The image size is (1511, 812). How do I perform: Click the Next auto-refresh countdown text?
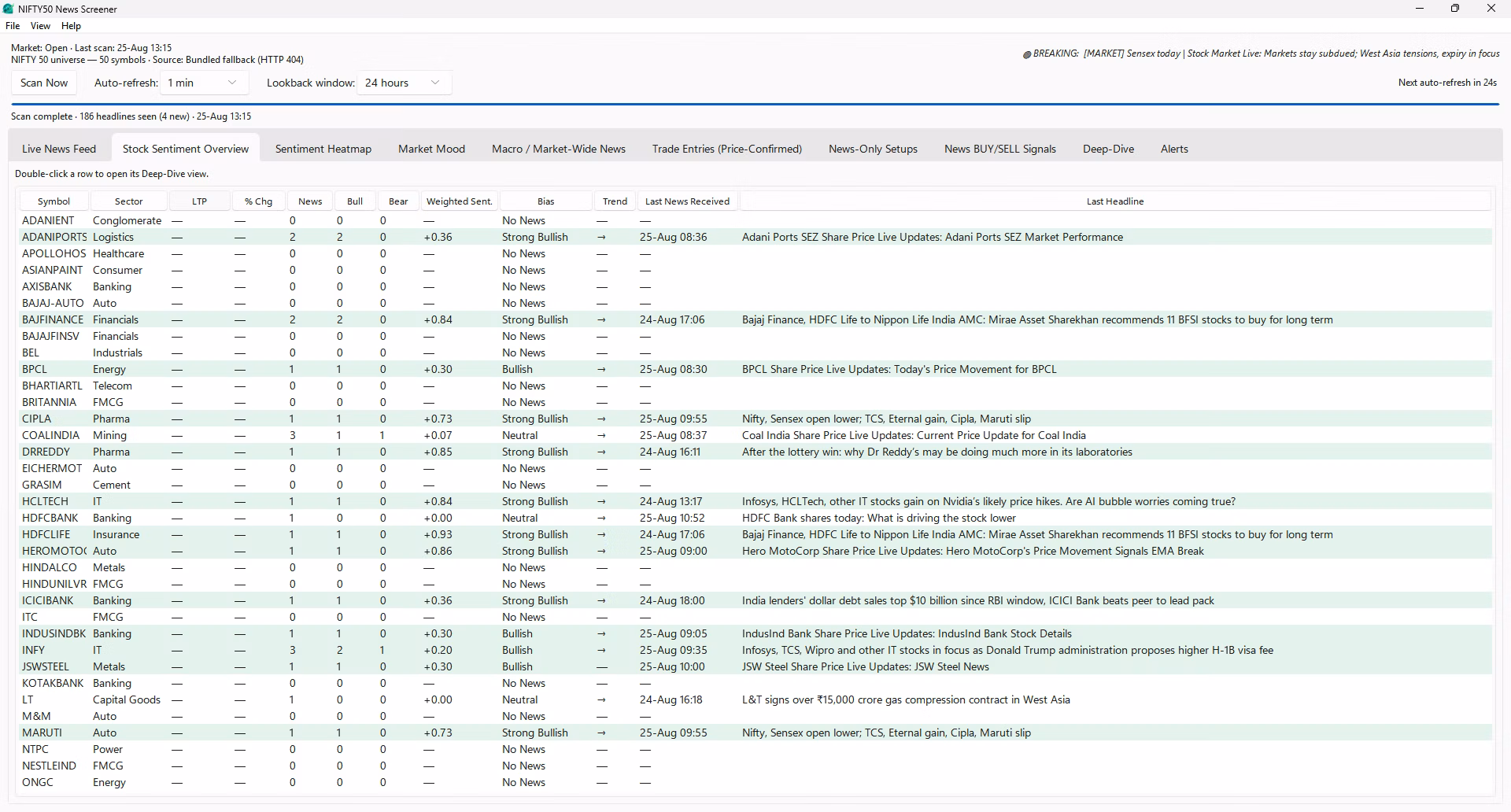tap(1447, 83)
